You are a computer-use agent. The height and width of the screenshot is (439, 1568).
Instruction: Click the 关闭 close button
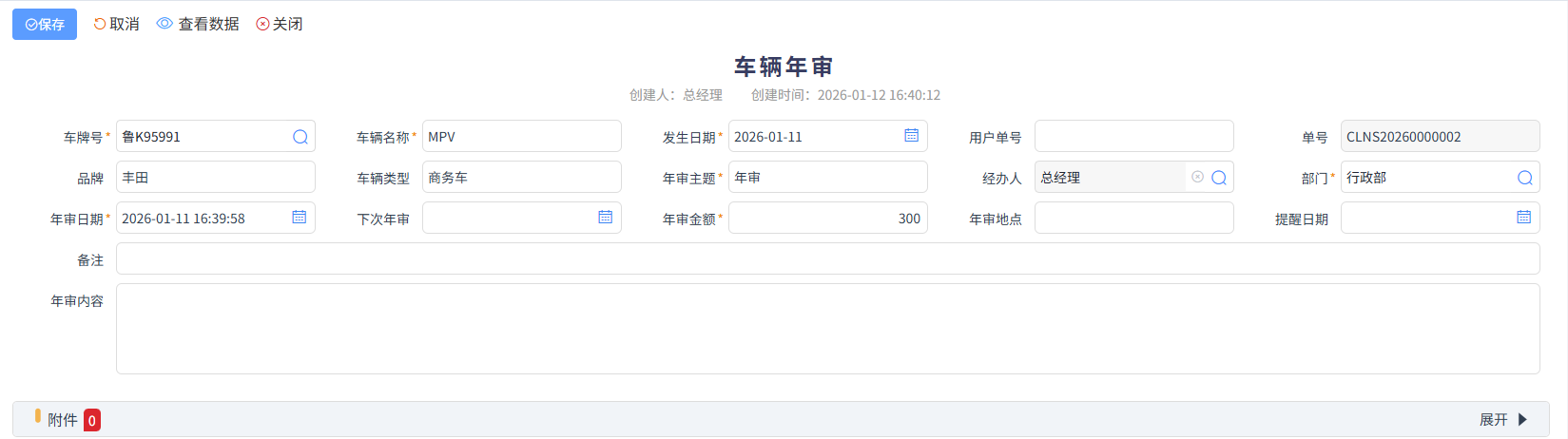coord(280,24)
